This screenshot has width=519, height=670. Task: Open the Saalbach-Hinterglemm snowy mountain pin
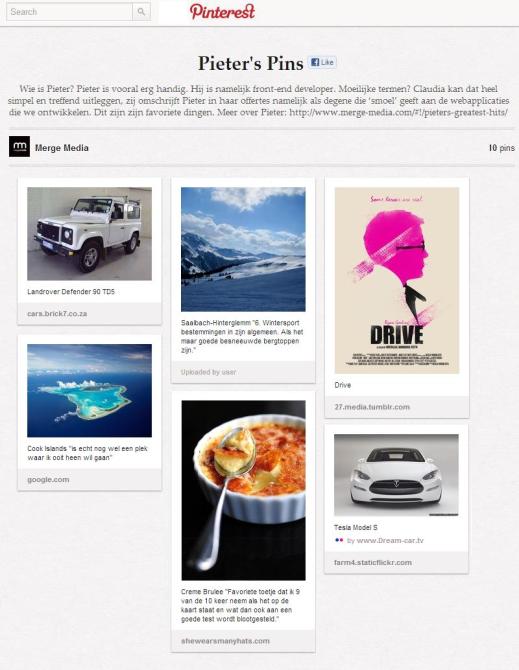[x=243, y=249]
